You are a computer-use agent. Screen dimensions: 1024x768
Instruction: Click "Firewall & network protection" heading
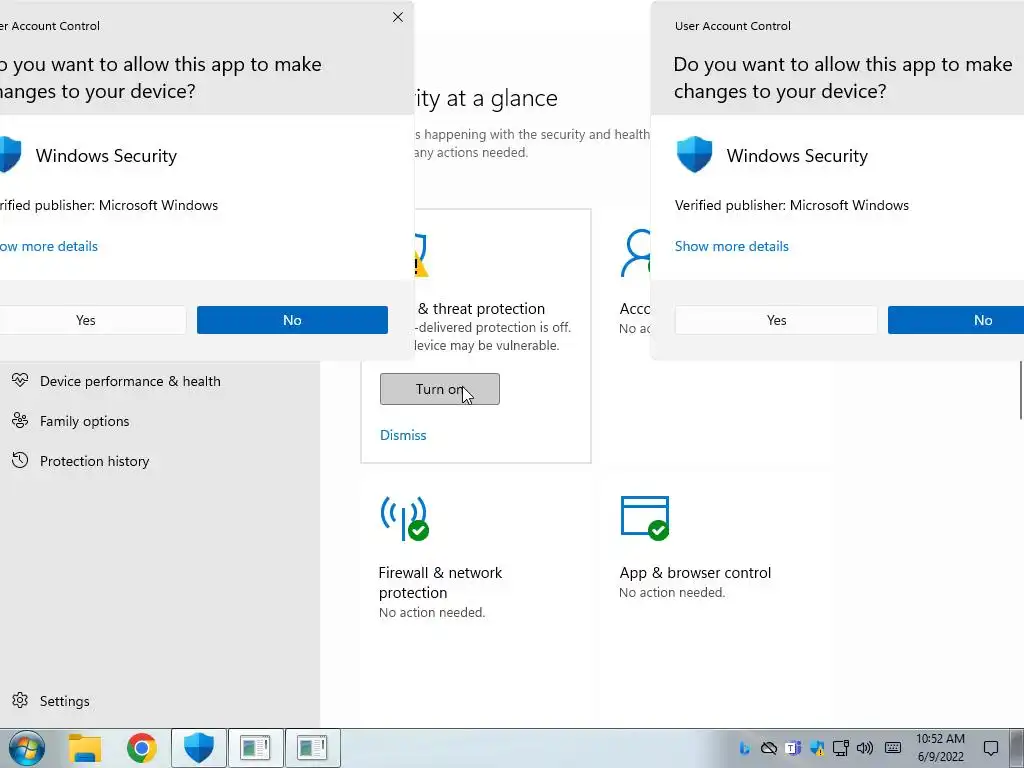[440, 583]
